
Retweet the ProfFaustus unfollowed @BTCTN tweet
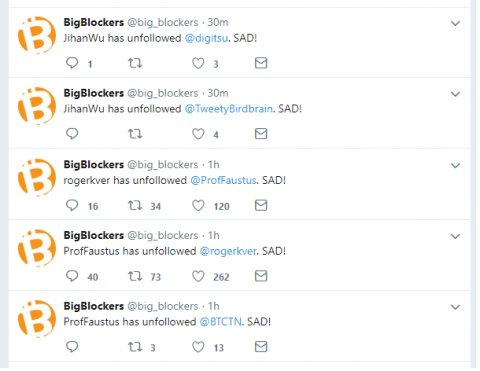[135, 347]
